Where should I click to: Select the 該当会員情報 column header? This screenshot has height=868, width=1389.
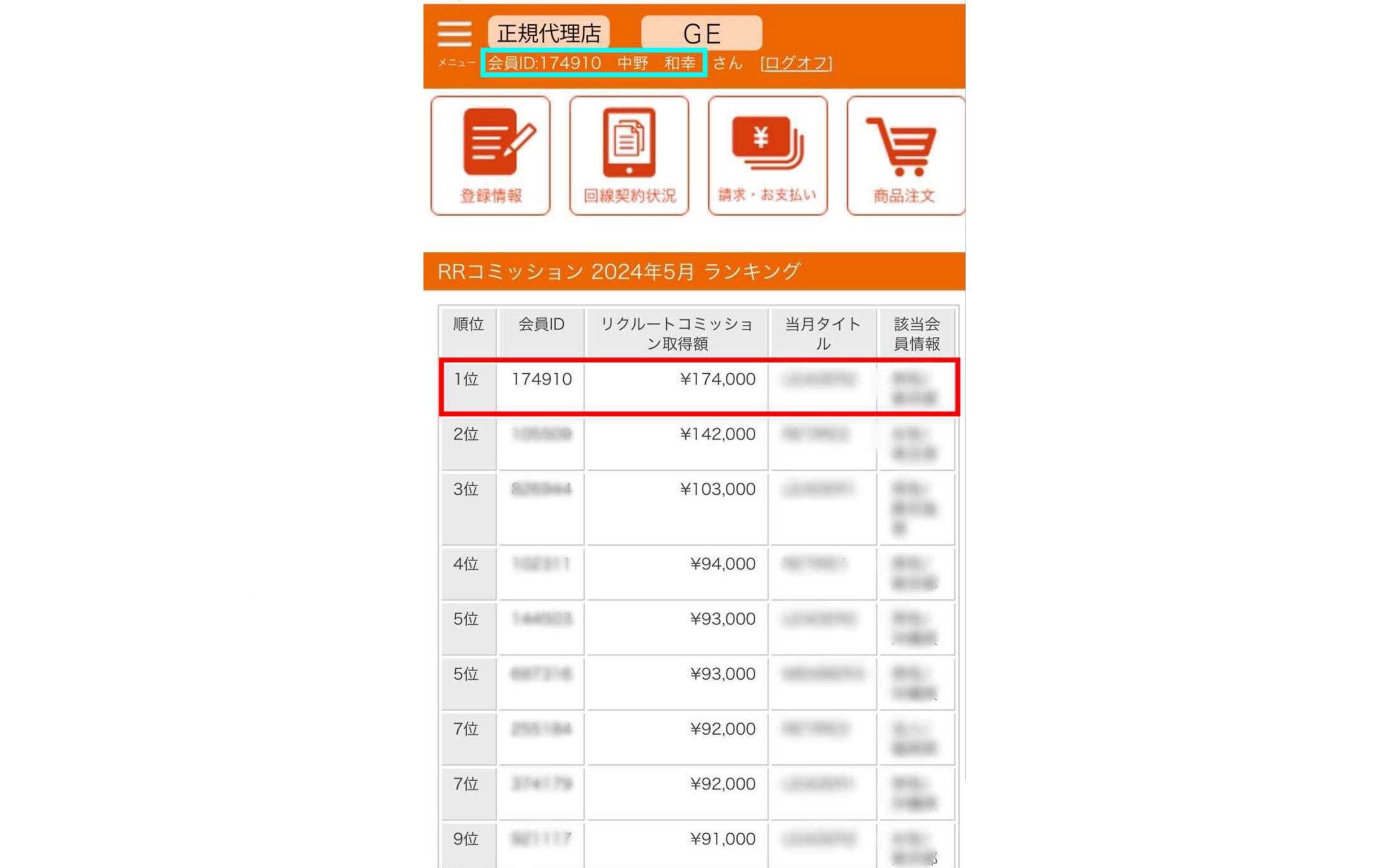click(916, 333)
